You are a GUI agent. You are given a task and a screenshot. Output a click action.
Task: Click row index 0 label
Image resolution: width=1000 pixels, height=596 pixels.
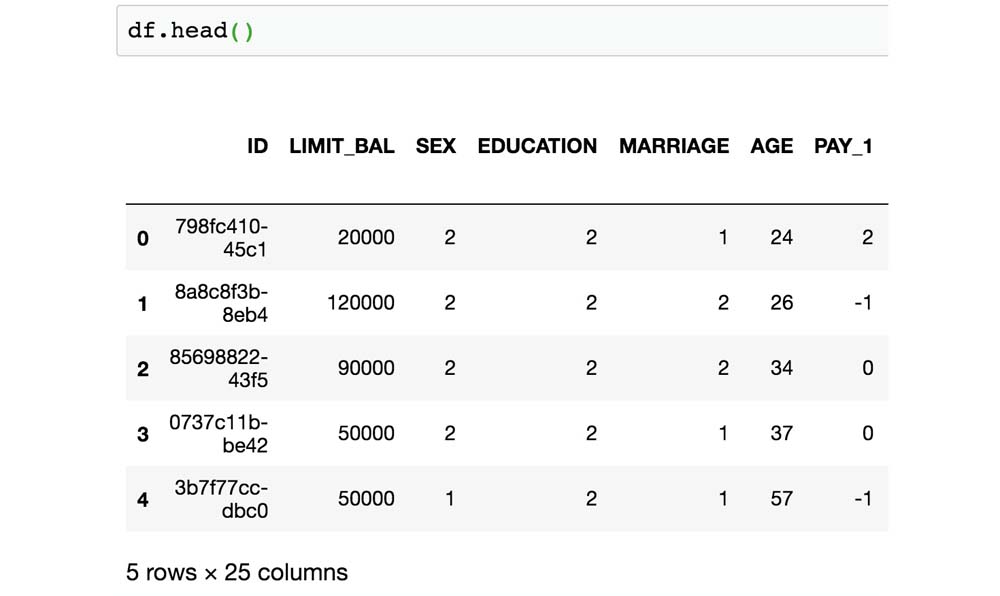142,238
